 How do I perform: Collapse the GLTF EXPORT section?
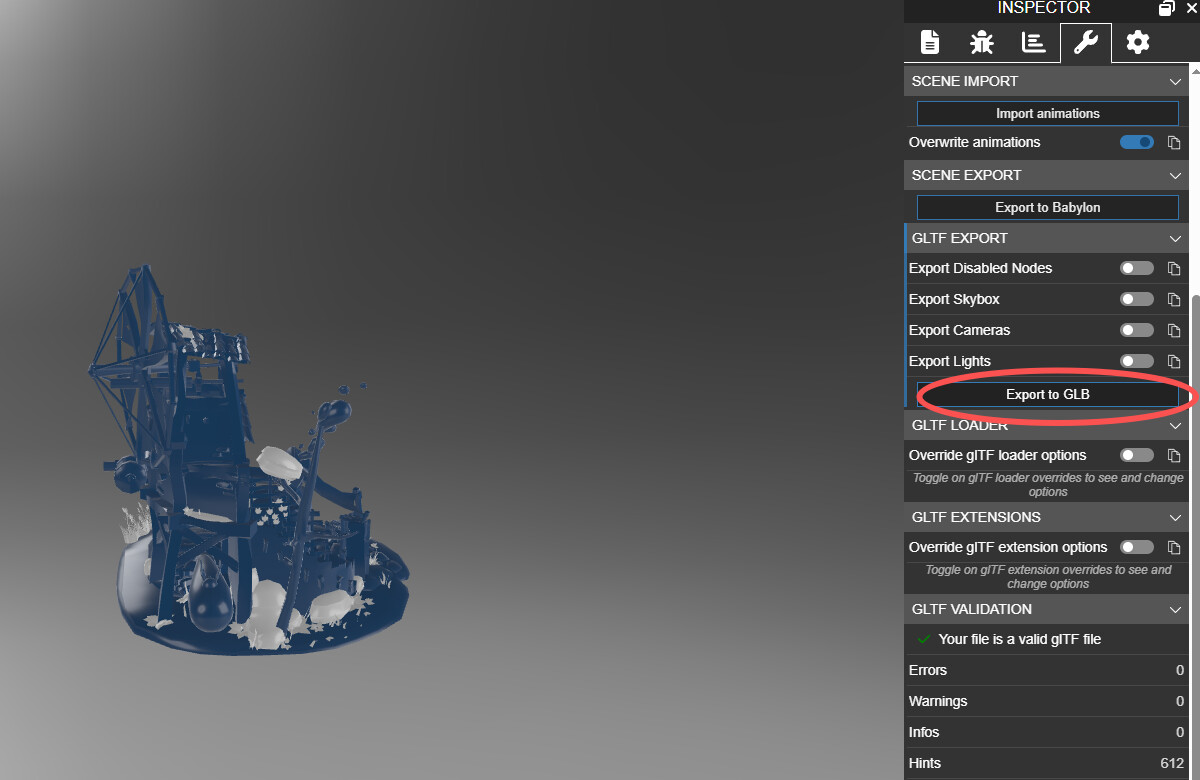tap(1174, 238)
